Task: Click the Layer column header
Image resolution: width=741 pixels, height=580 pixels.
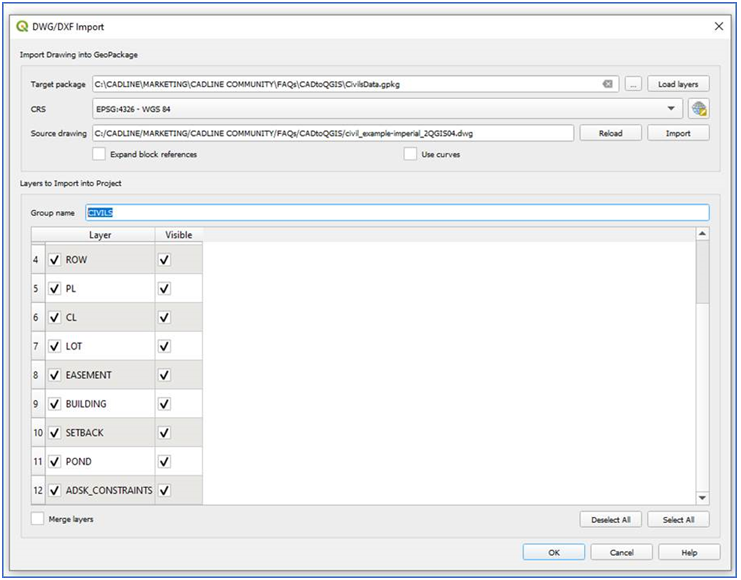Action: (x=100, y=235)
